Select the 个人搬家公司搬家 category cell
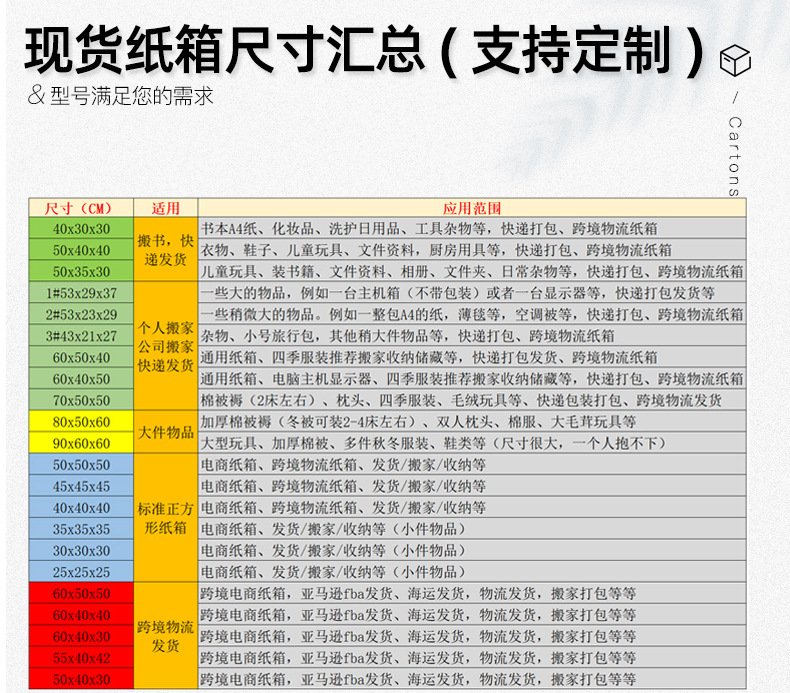The image size is (790, 693). click(x=165, y=347)
